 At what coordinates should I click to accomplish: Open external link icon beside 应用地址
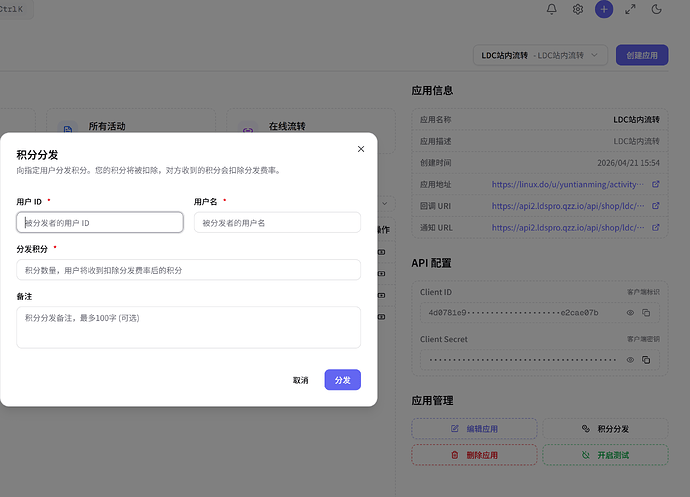click(656, 184)
